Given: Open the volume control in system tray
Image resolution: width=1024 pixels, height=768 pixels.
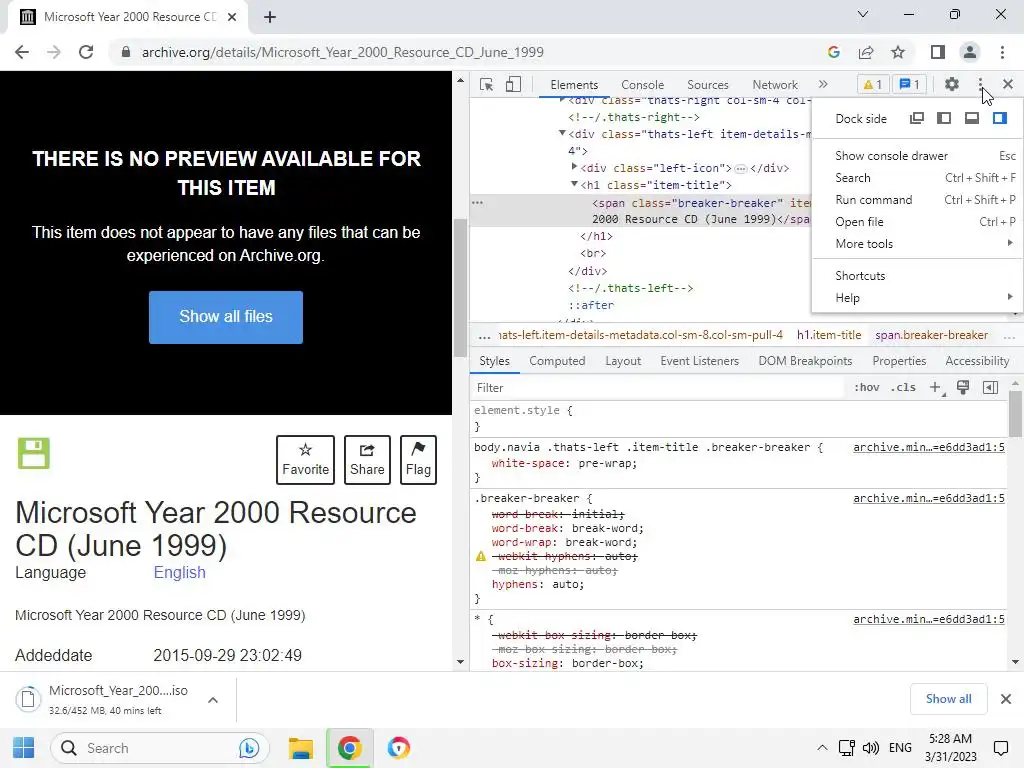Looking at the screenshot, I should pyautogui.click(x=871, y=748).
